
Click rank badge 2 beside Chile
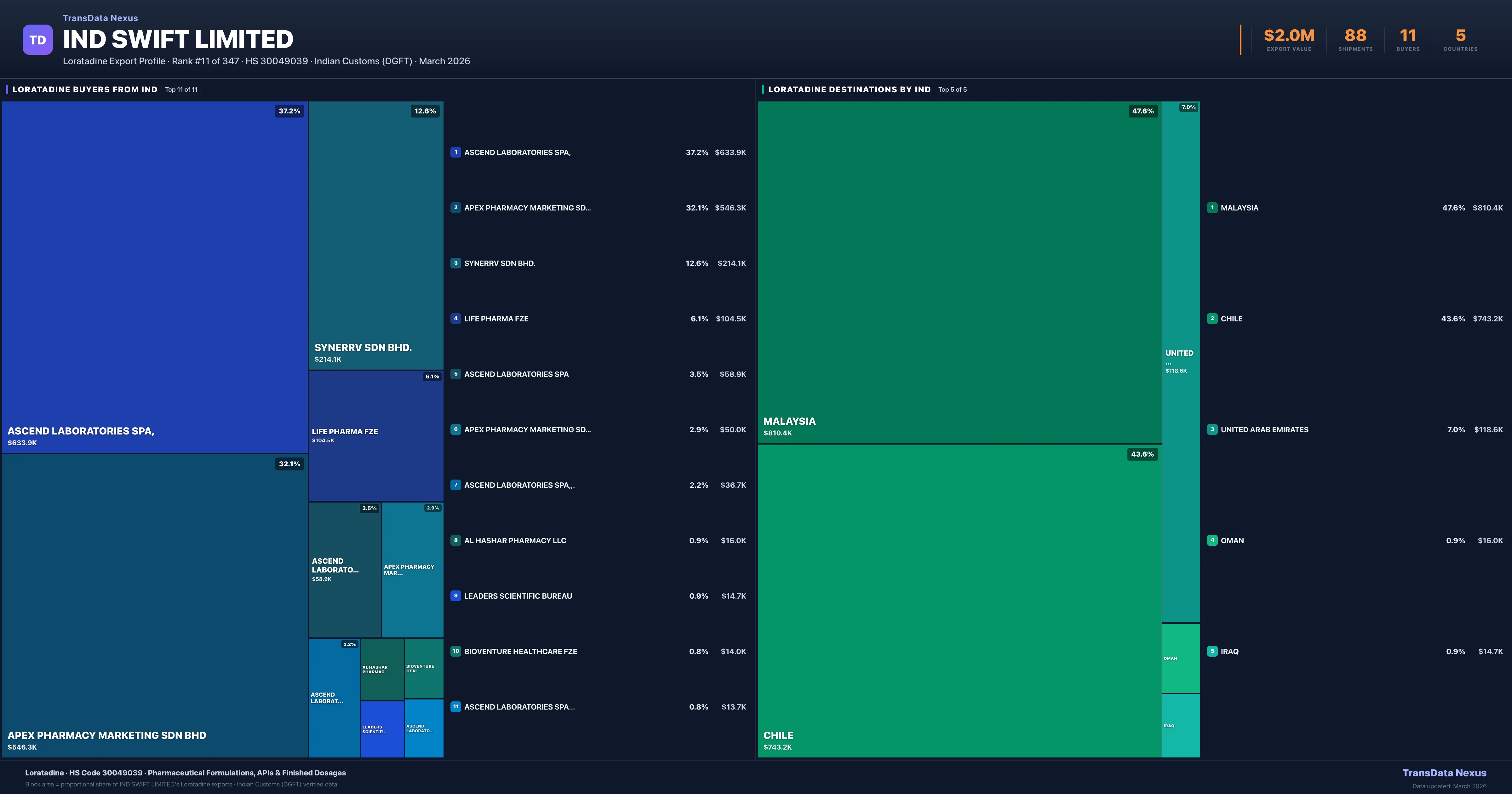(1212, 318)
